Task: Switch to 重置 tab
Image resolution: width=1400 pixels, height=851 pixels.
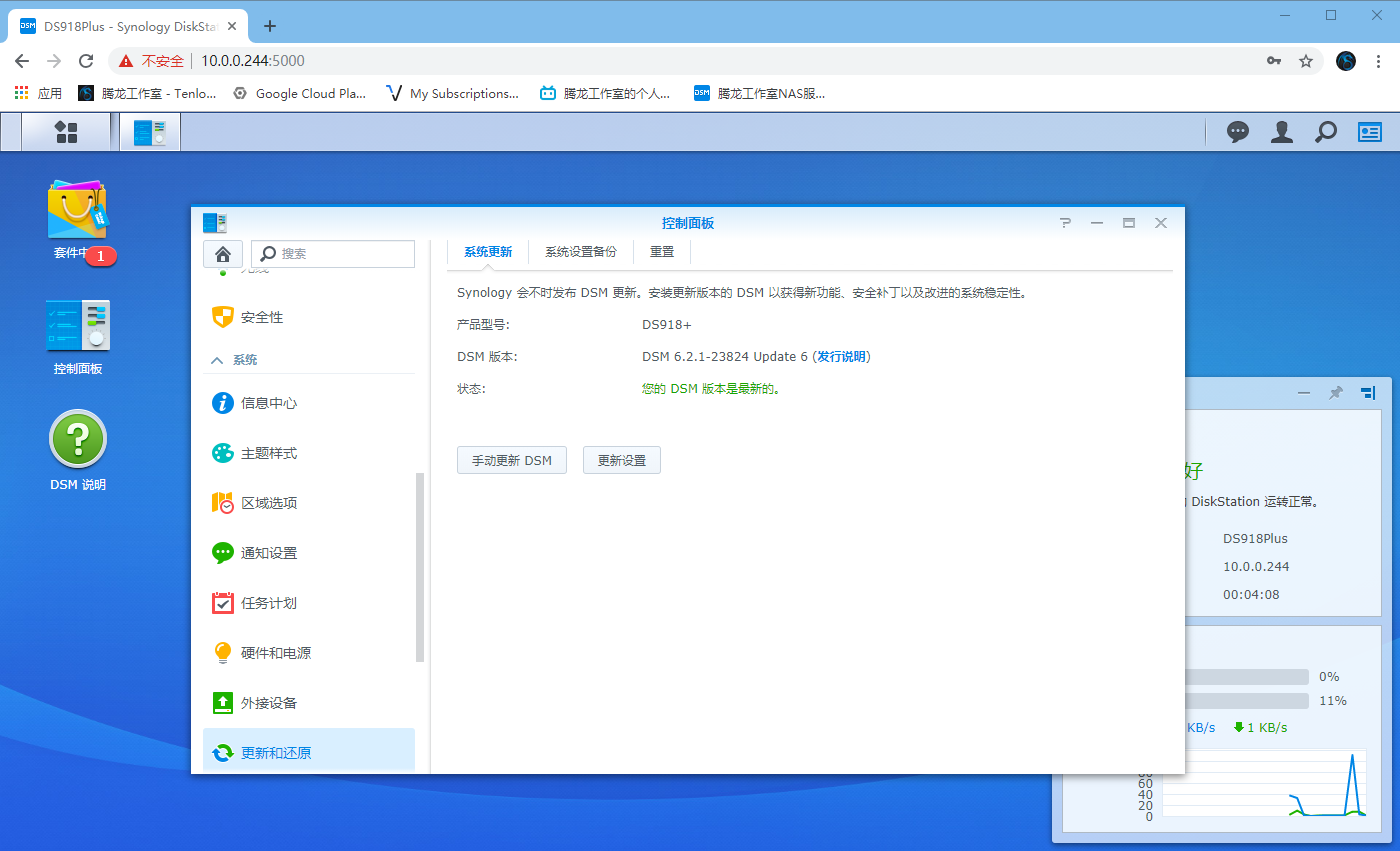Action: click(662, 252)
